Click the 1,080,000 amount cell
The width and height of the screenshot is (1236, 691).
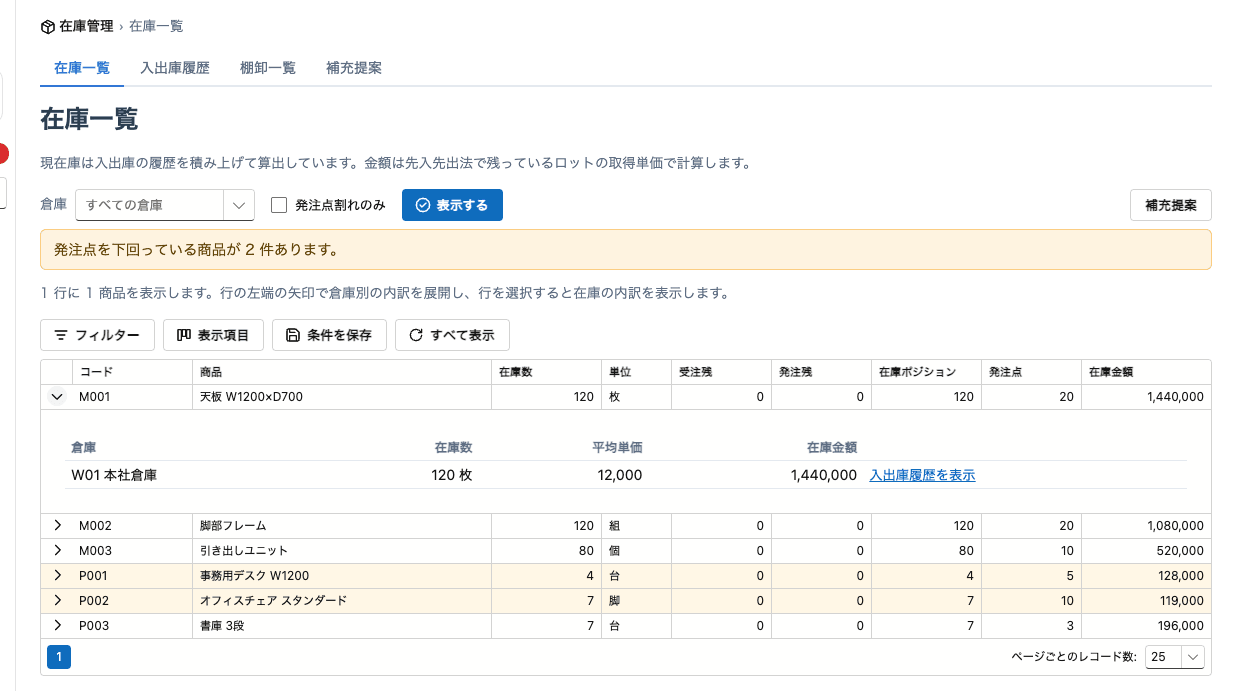[x=1147, y=526]
